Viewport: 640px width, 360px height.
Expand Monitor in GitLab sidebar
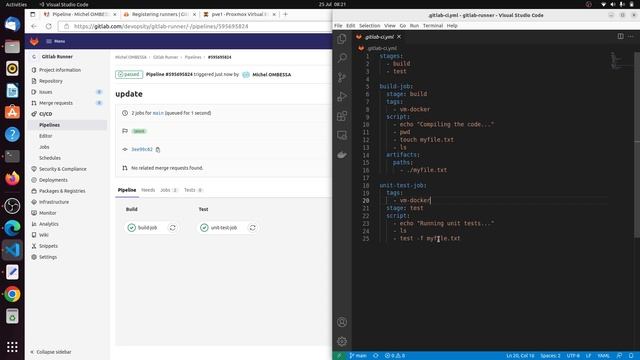click(47, 213)
